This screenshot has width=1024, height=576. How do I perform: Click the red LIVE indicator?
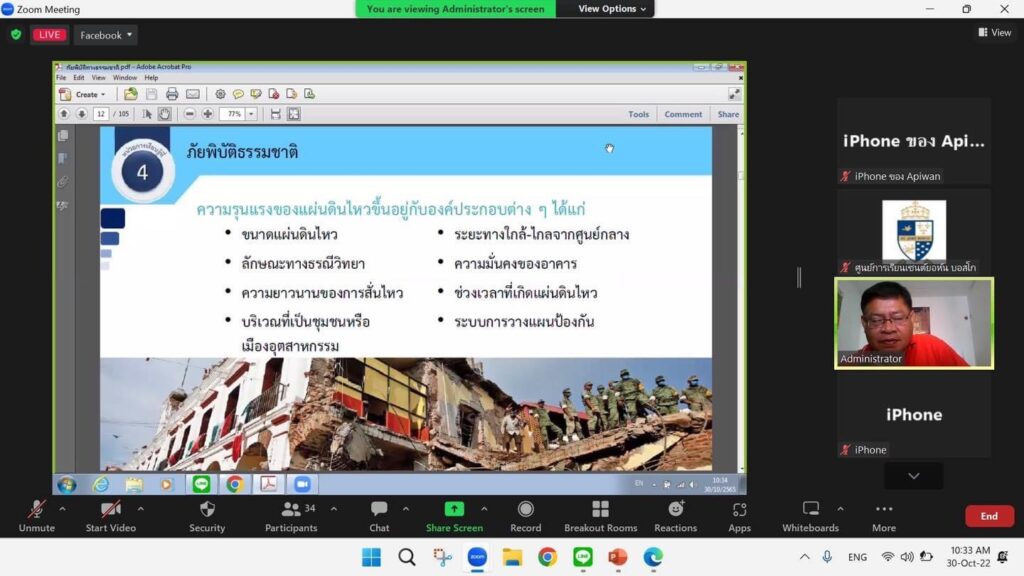tap(49, 35)
